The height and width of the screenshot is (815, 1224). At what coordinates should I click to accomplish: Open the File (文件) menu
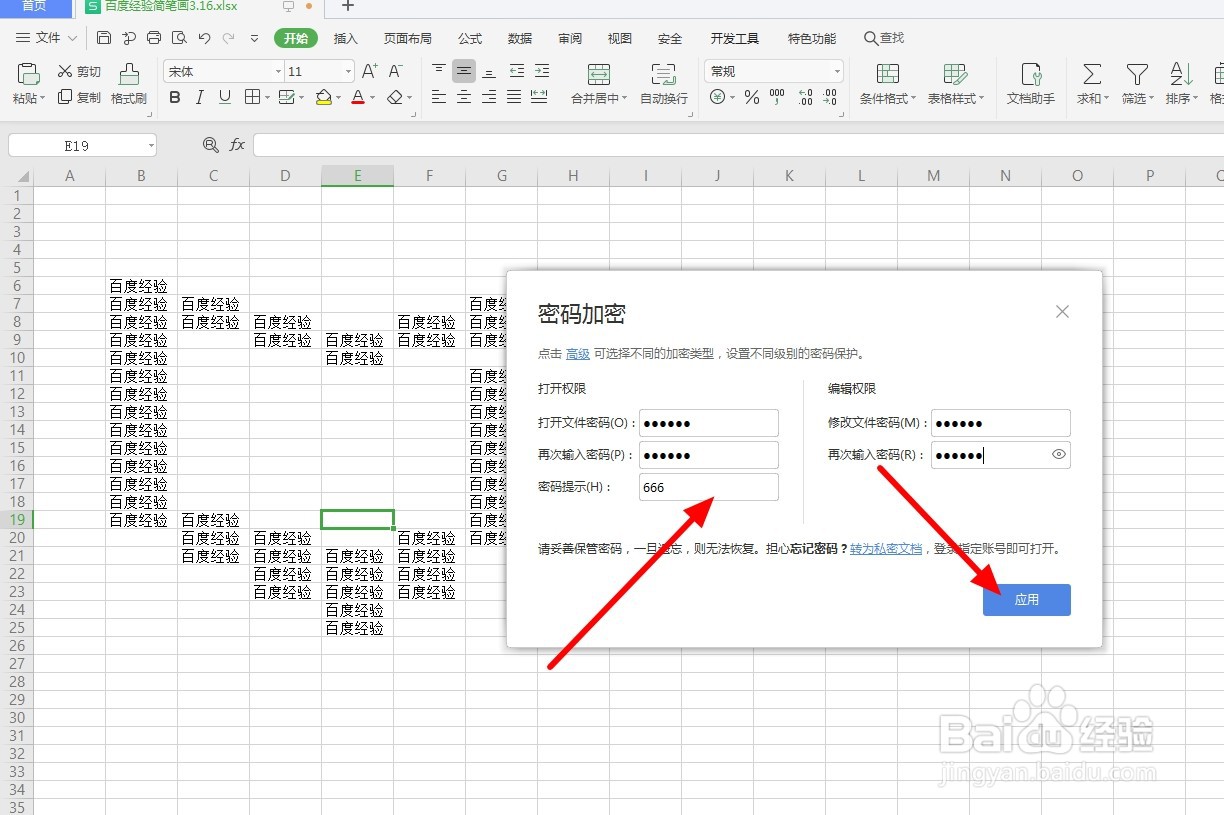pyautogui.click(x=47, y=38)
